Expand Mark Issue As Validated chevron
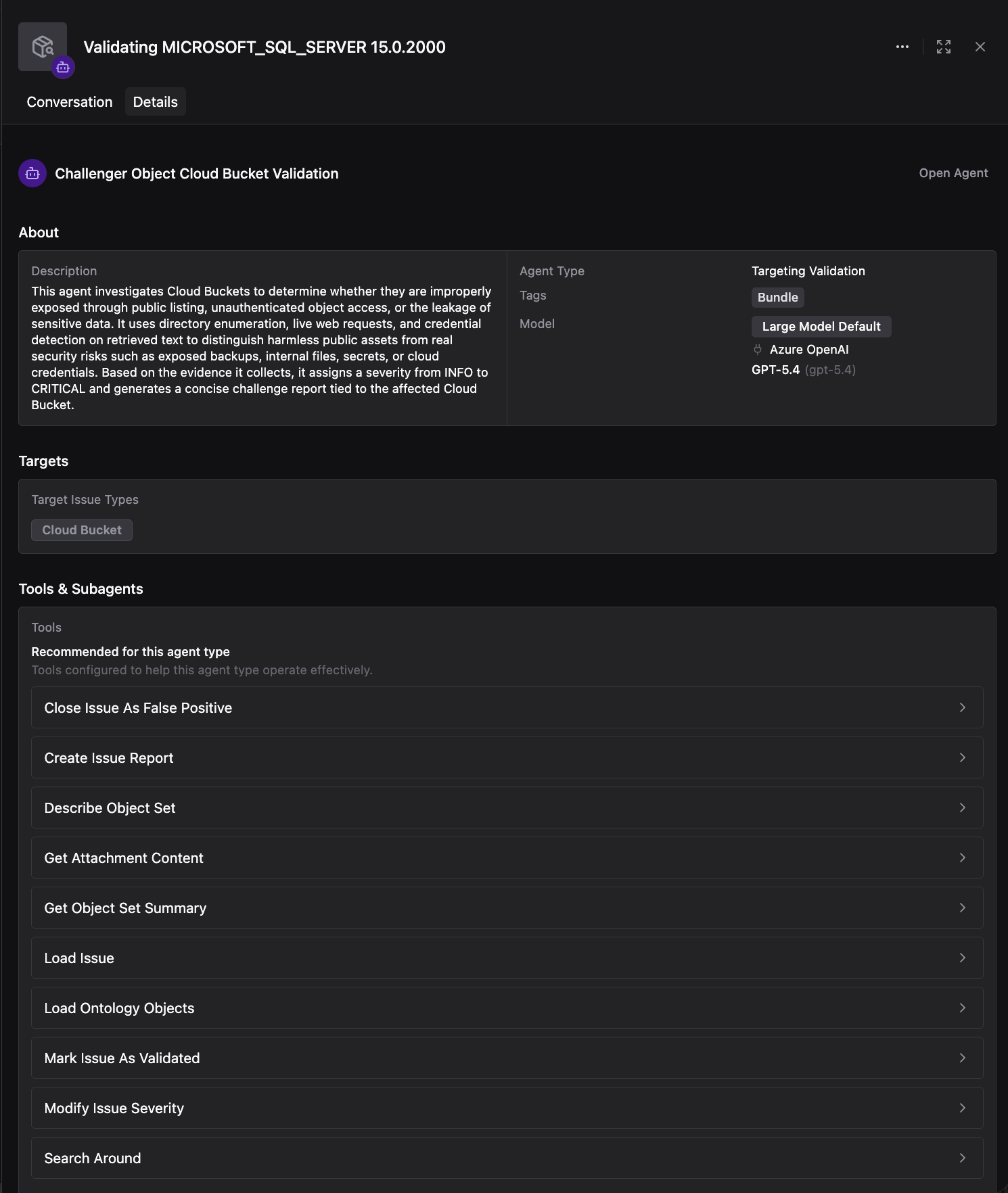 pos(962,1058)
